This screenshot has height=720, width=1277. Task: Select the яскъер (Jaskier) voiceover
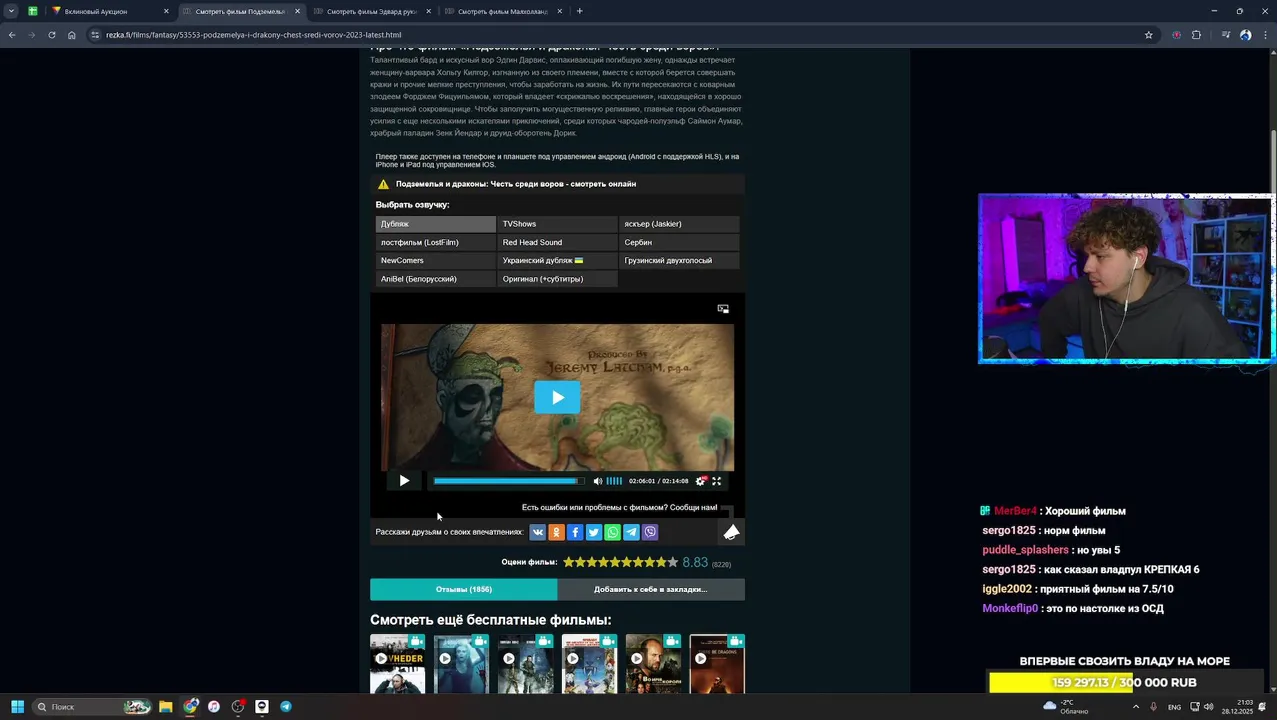click(679, 224)
